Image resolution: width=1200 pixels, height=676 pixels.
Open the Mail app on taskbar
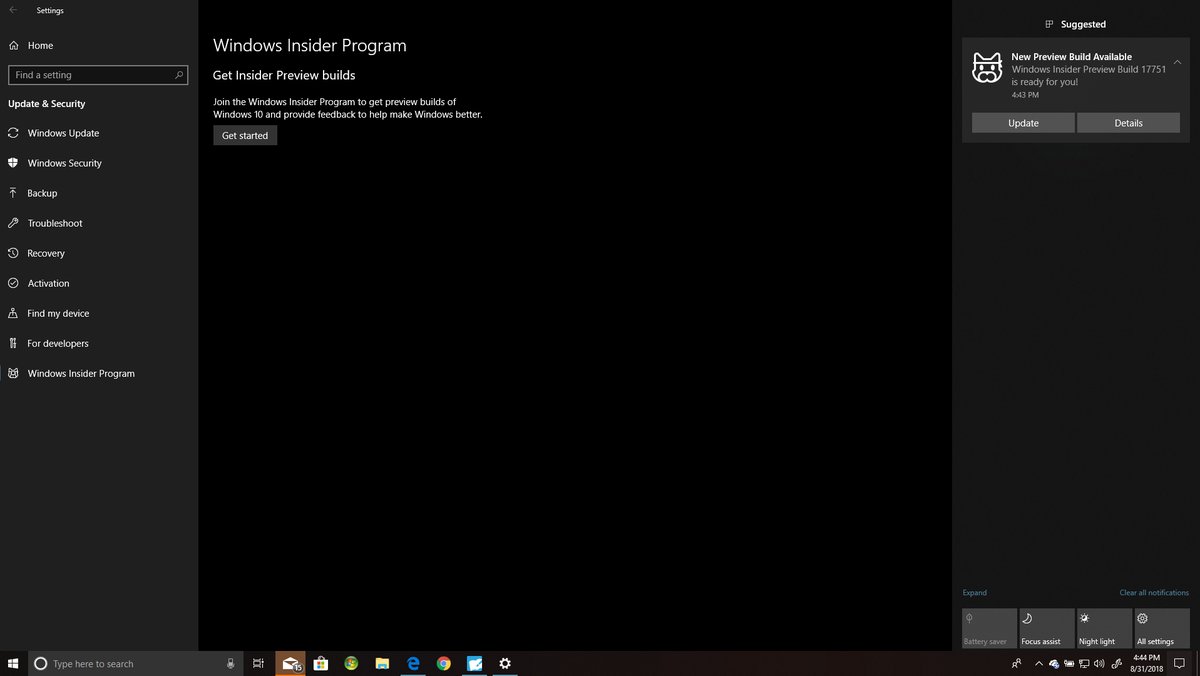291,663
